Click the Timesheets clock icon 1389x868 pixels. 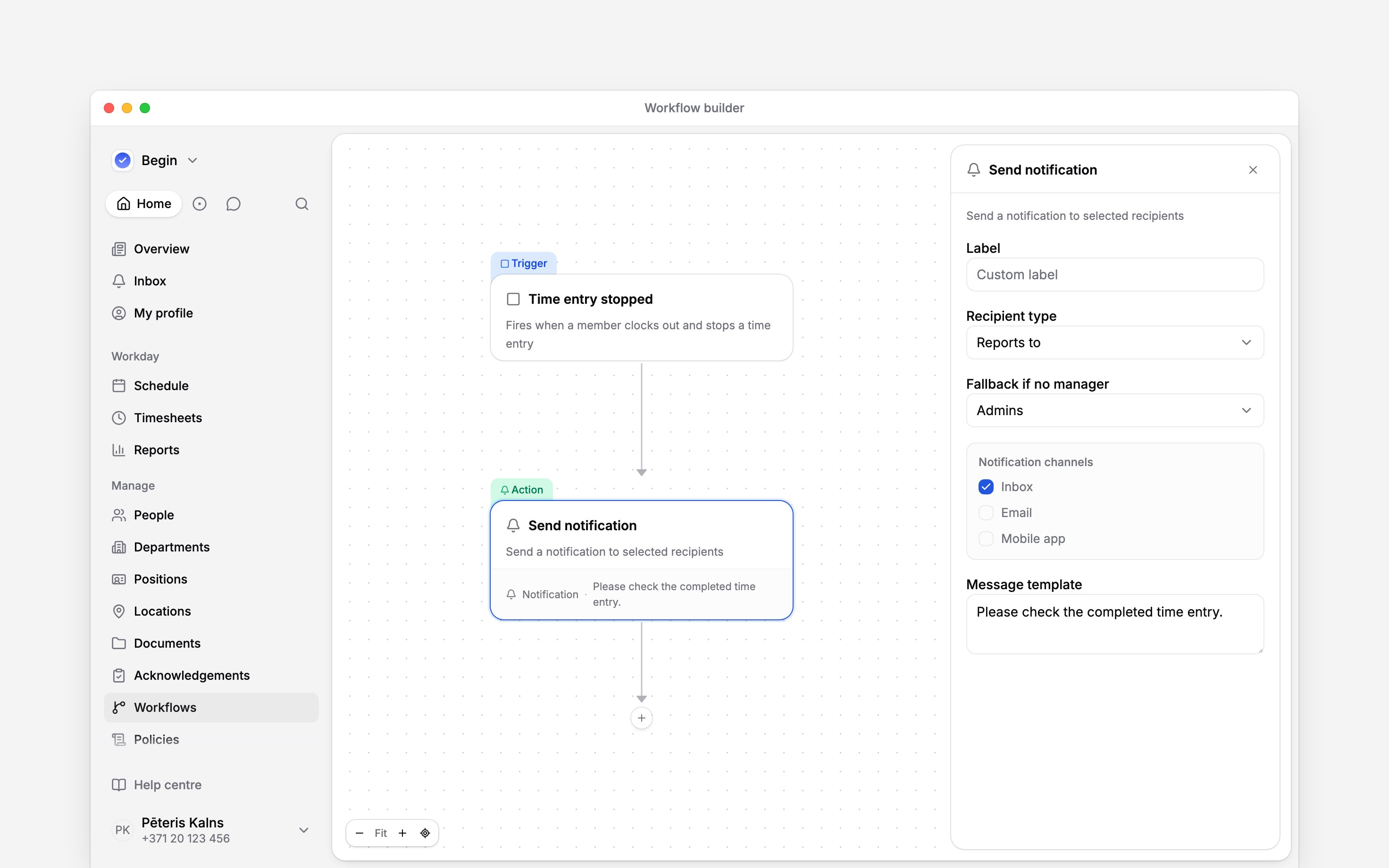click(119, 418)
